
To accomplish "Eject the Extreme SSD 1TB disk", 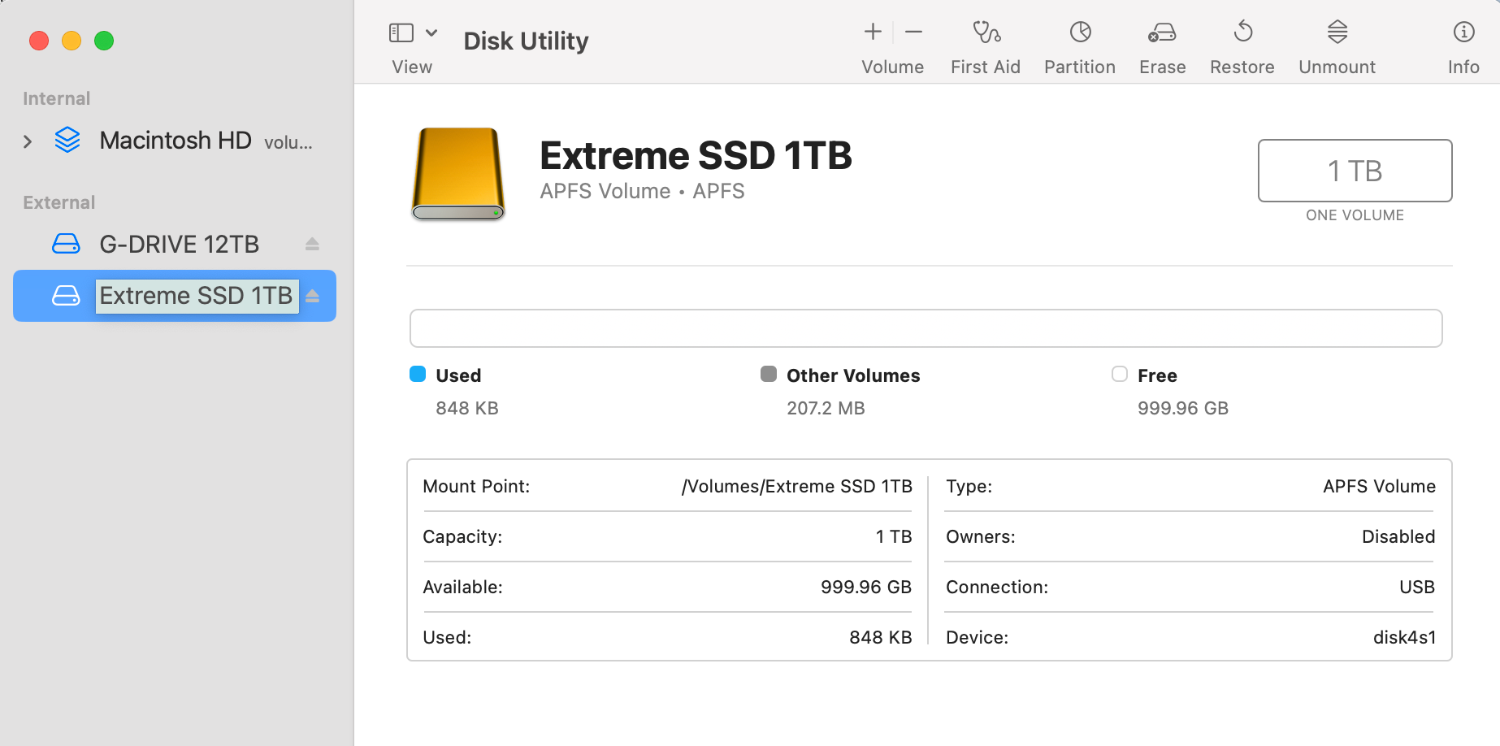I will (x=312, y=296).
